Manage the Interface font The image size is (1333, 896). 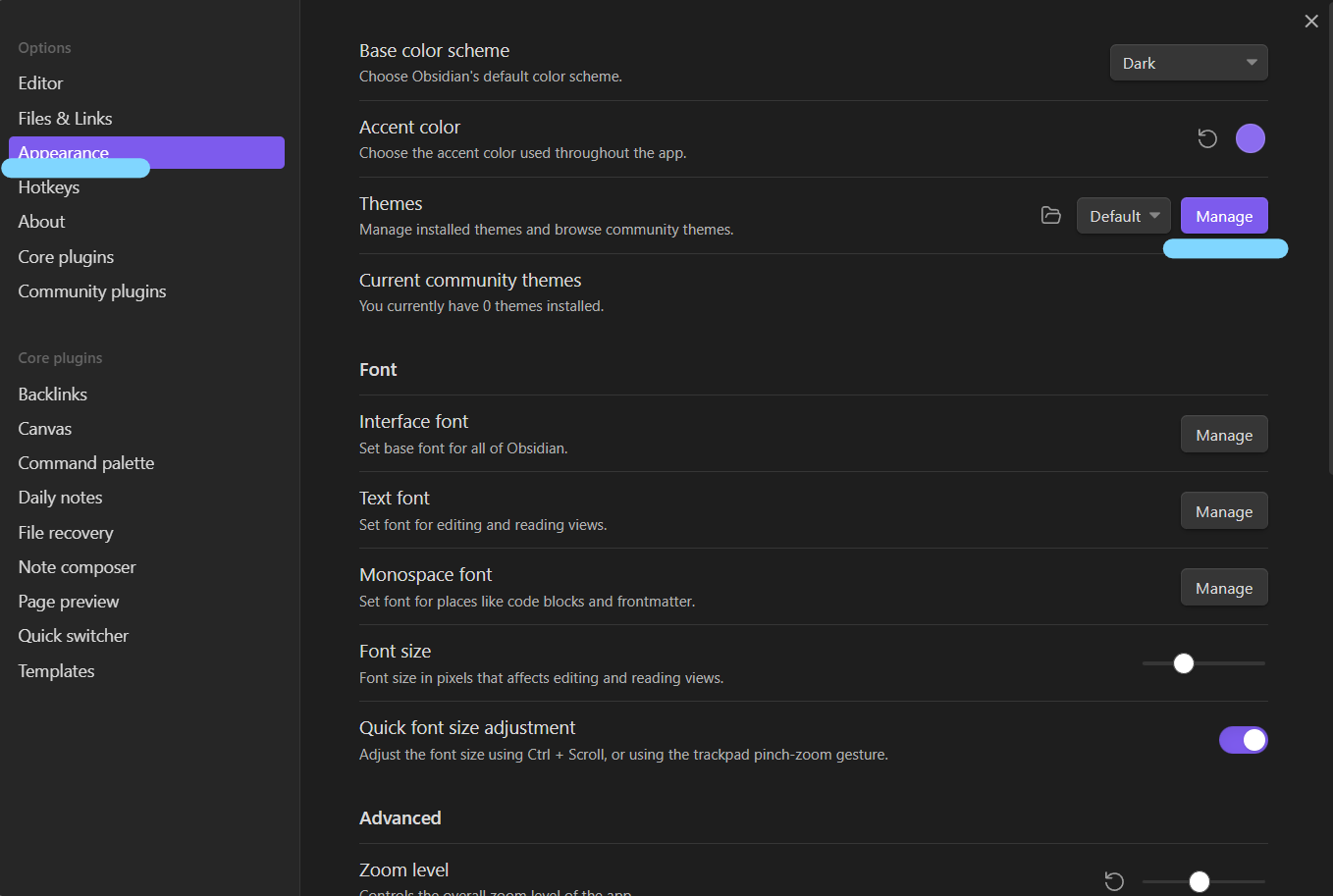1223,435
